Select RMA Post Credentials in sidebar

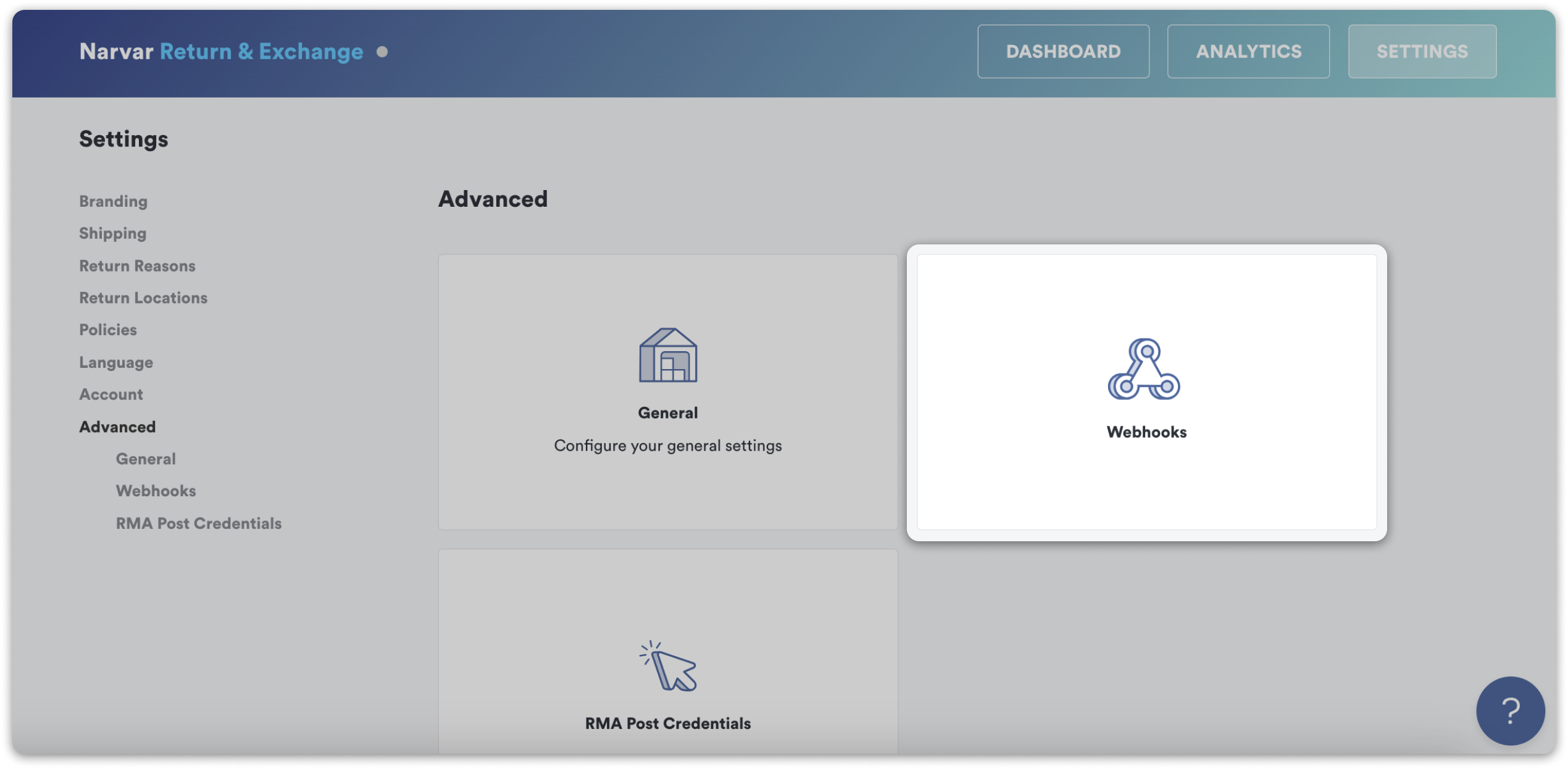pyautogui.click(x=199, y=523)
